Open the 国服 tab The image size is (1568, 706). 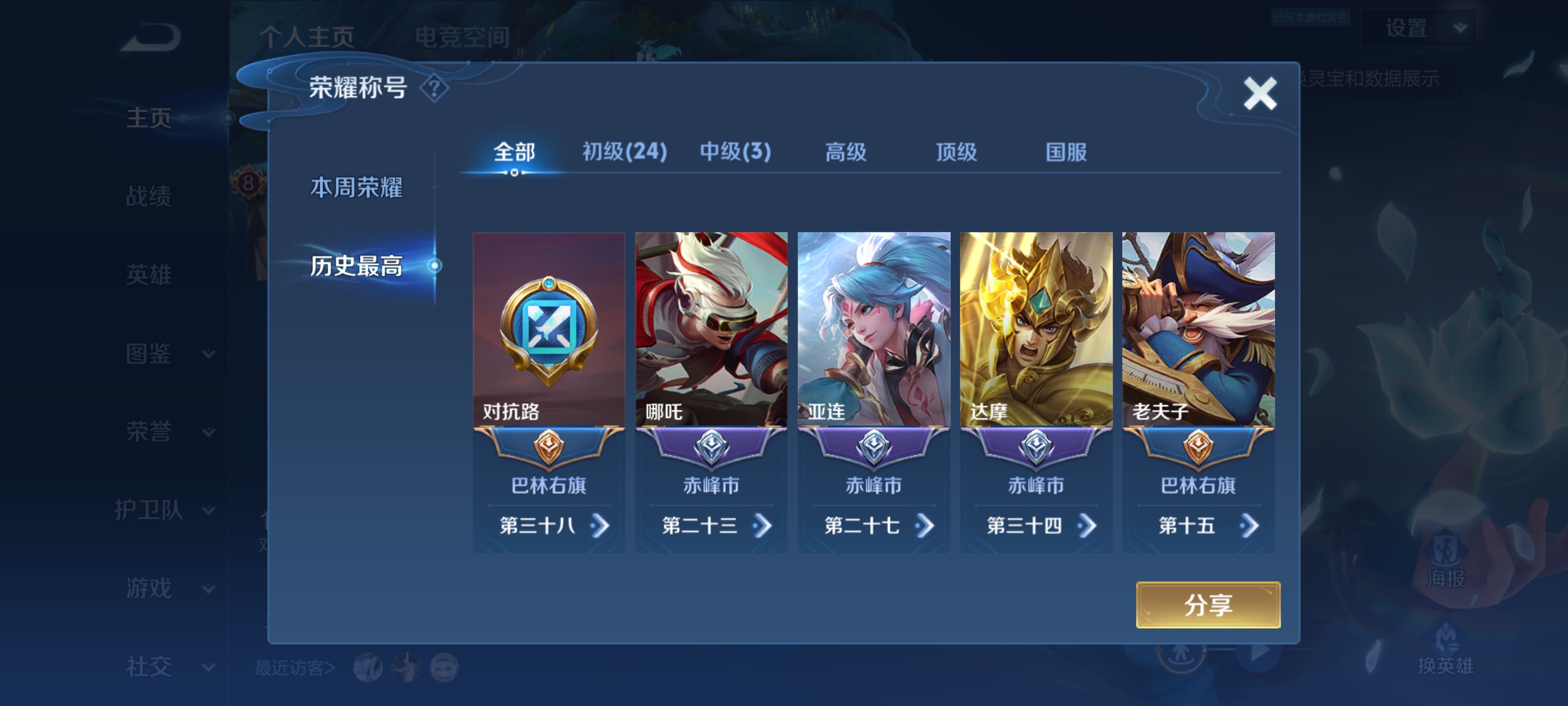(x=1066, y=152)
